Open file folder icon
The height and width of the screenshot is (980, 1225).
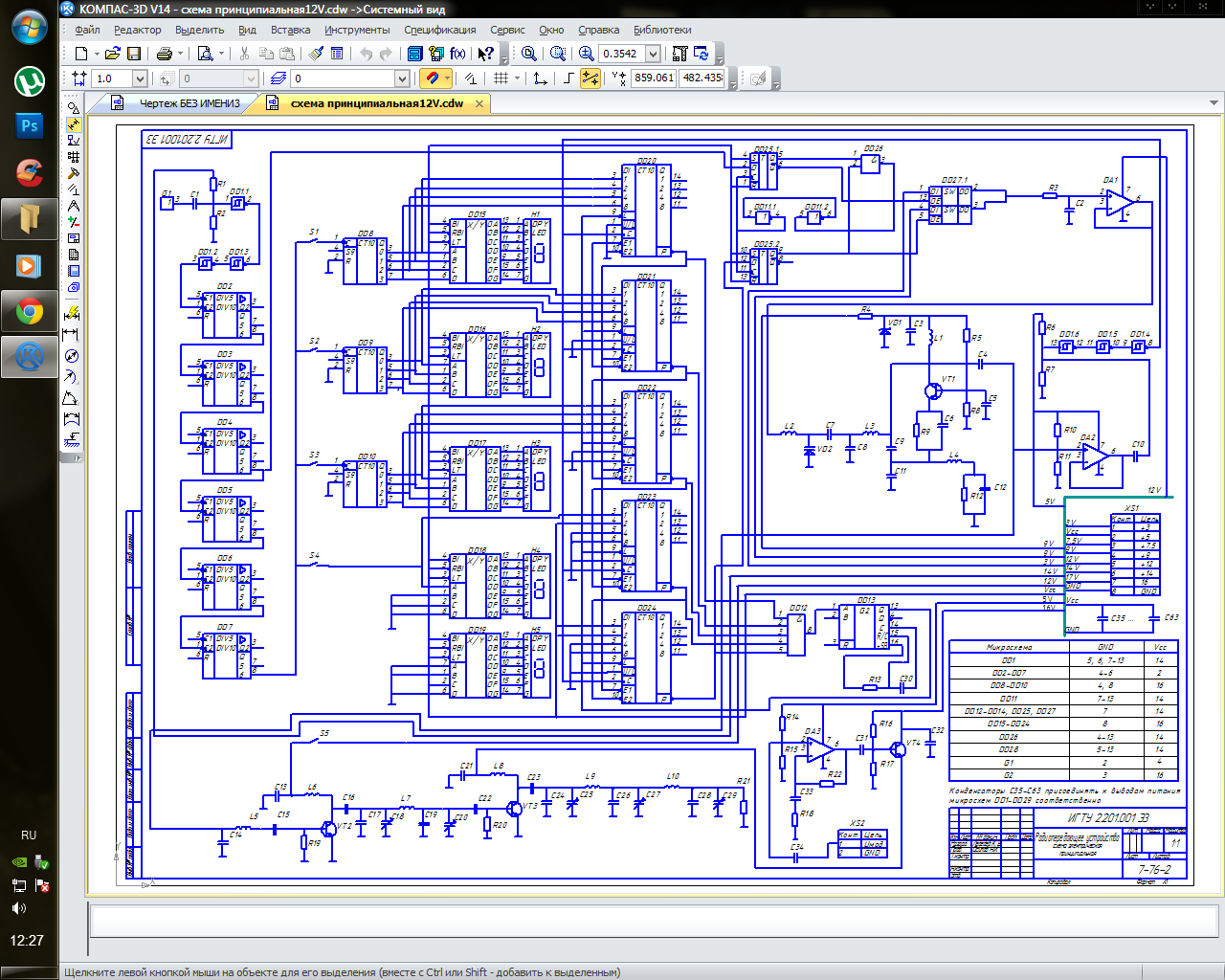coord(112,54)
